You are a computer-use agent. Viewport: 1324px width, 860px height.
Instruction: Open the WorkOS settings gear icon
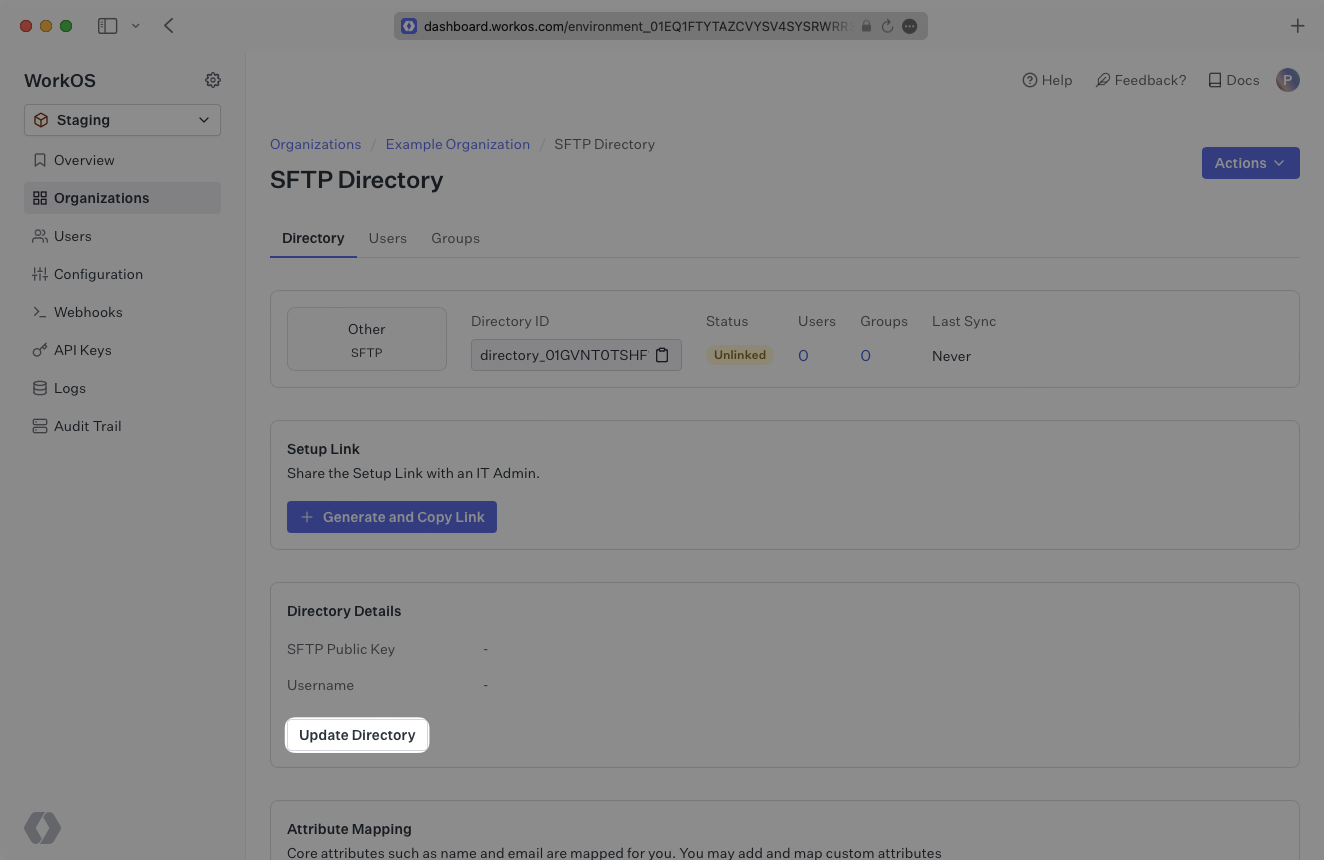(x=213, y=80)
